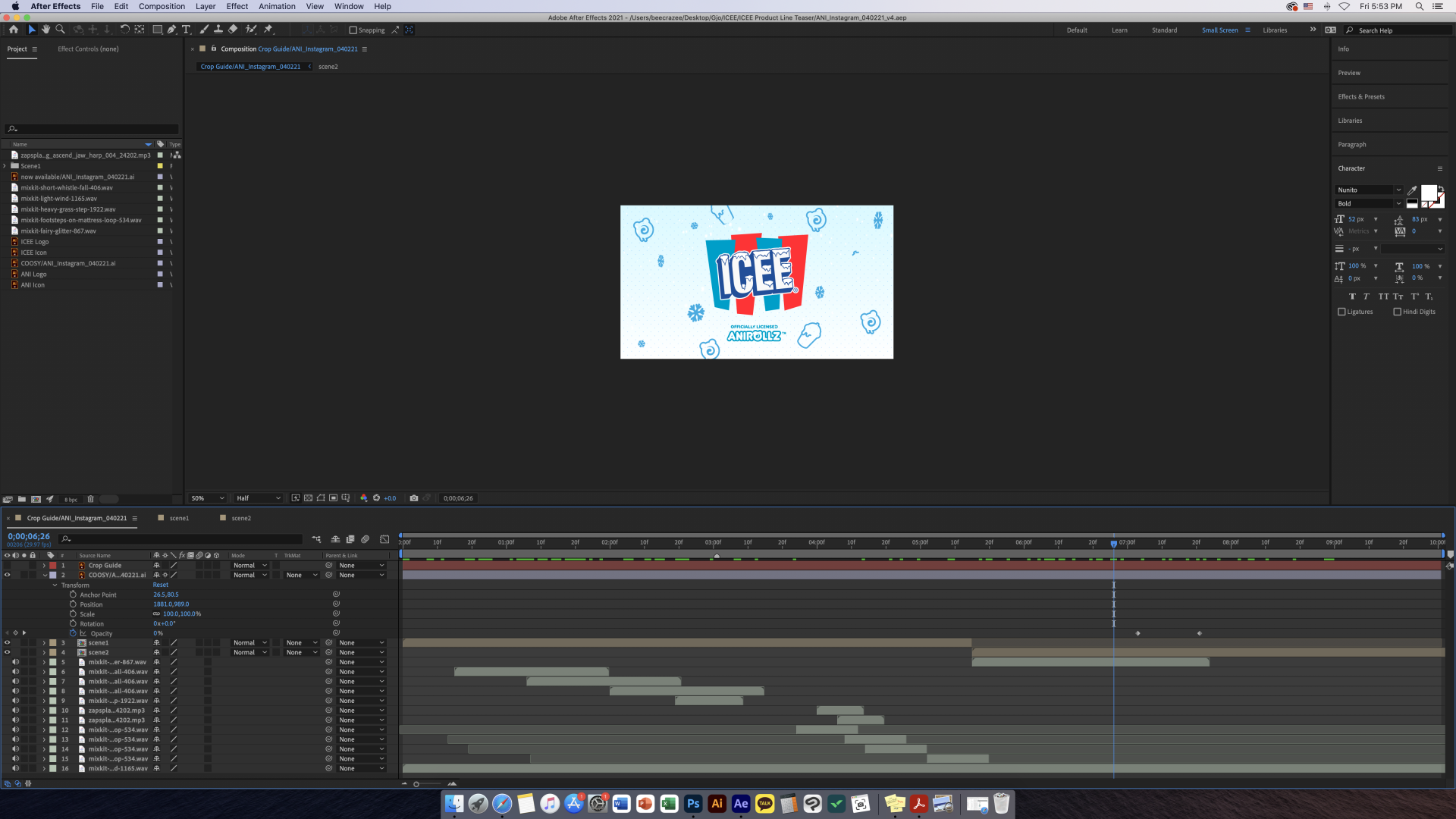
Task: Open the composition mini-flowchart icon in the timeline
Action: point(316,539)
